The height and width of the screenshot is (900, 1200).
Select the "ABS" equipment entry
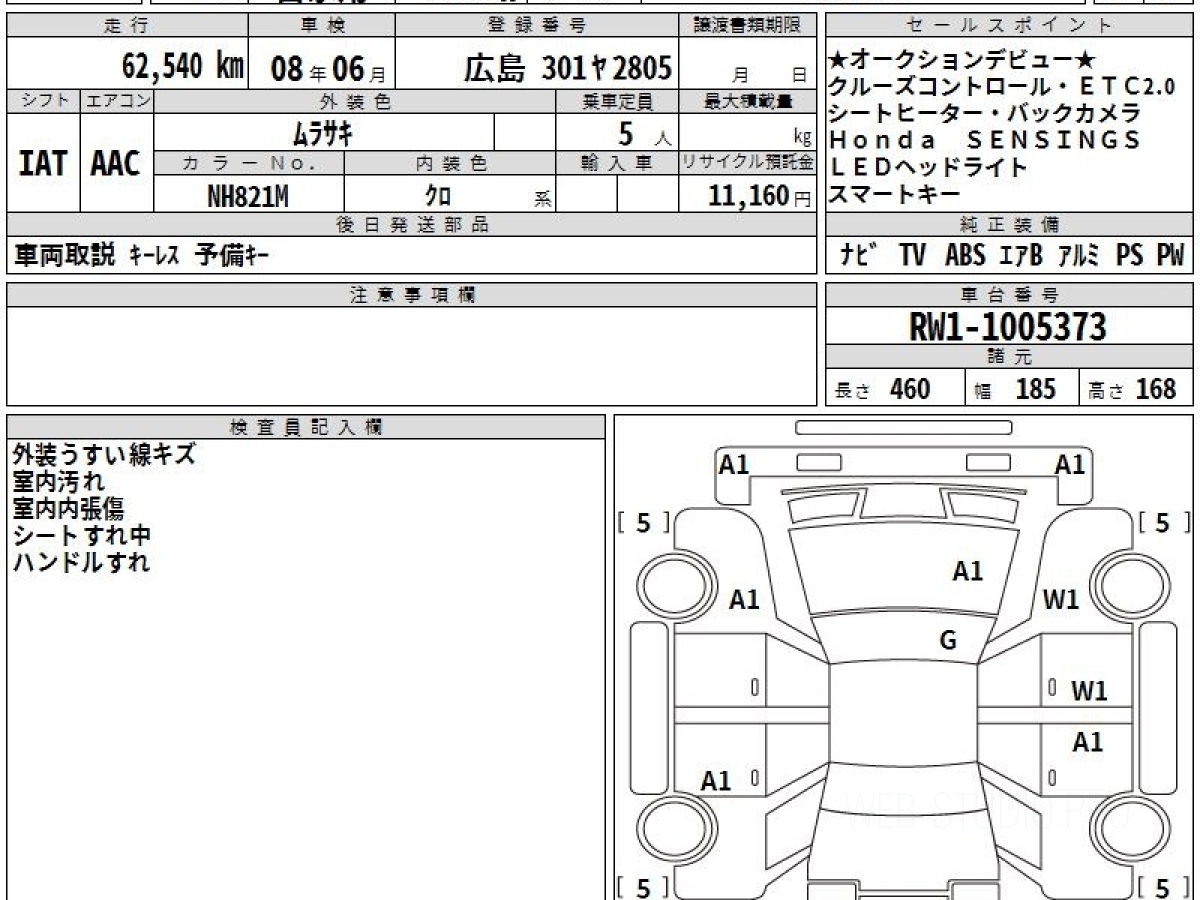click(965, 256)
